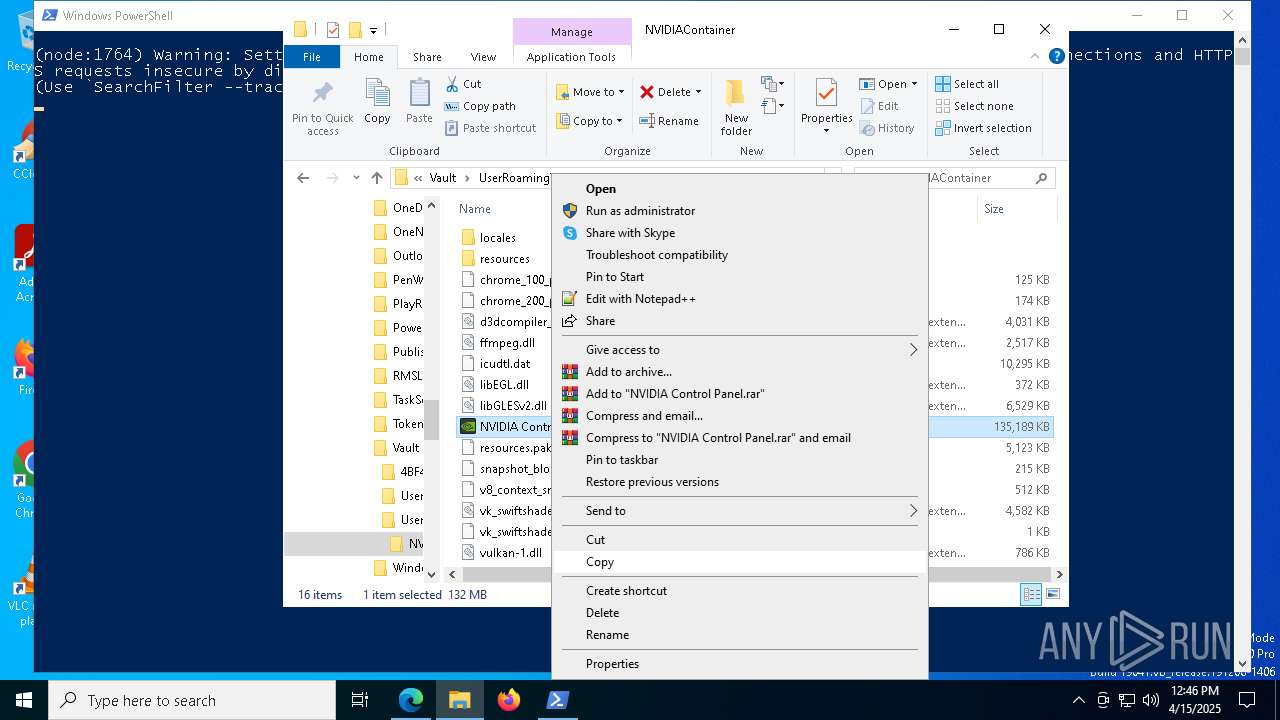Click Invert selection in ribbon

click(983, 128)
